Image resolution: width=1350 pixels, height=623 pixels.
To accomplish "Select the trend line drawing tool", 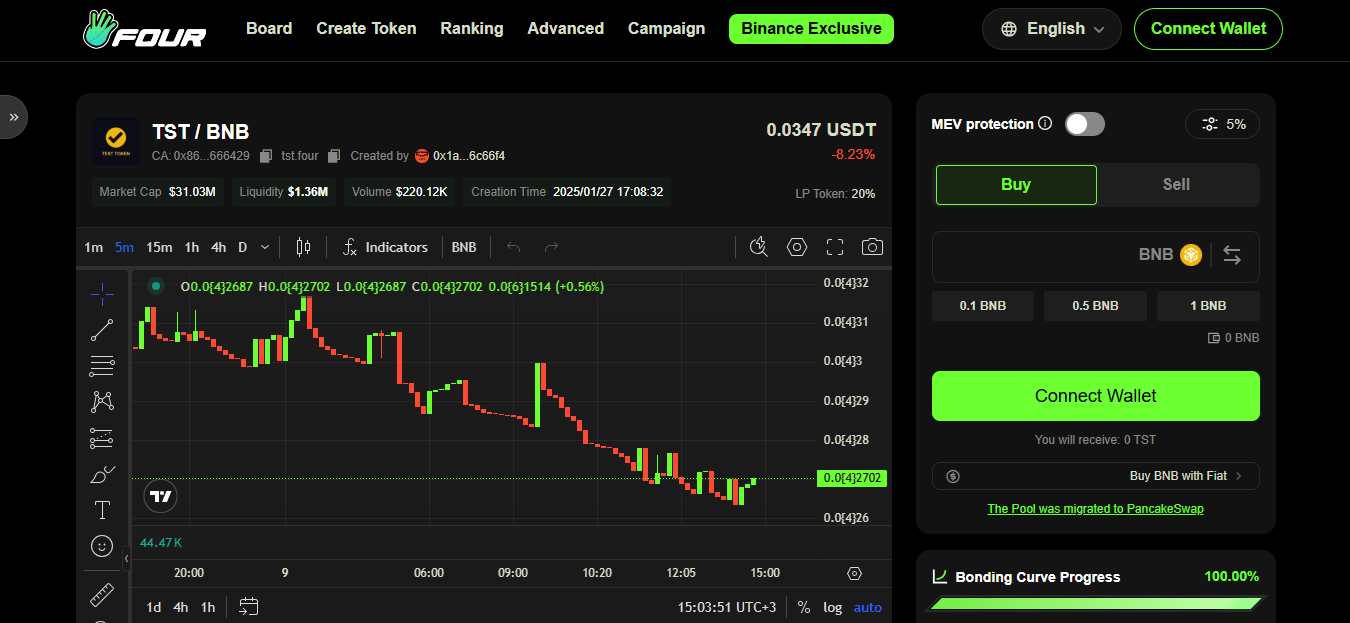I will [x=102, y=329].
